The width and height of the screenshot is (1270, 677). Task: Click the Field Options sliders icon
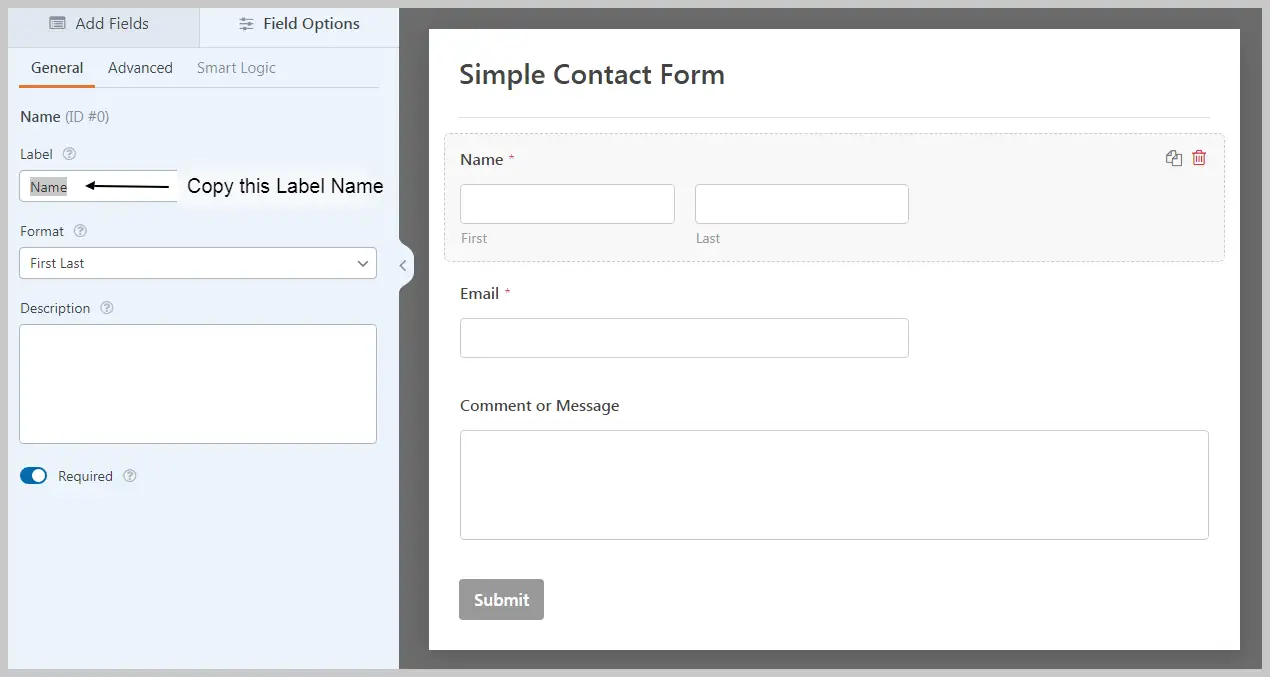(x=246, y=24)
